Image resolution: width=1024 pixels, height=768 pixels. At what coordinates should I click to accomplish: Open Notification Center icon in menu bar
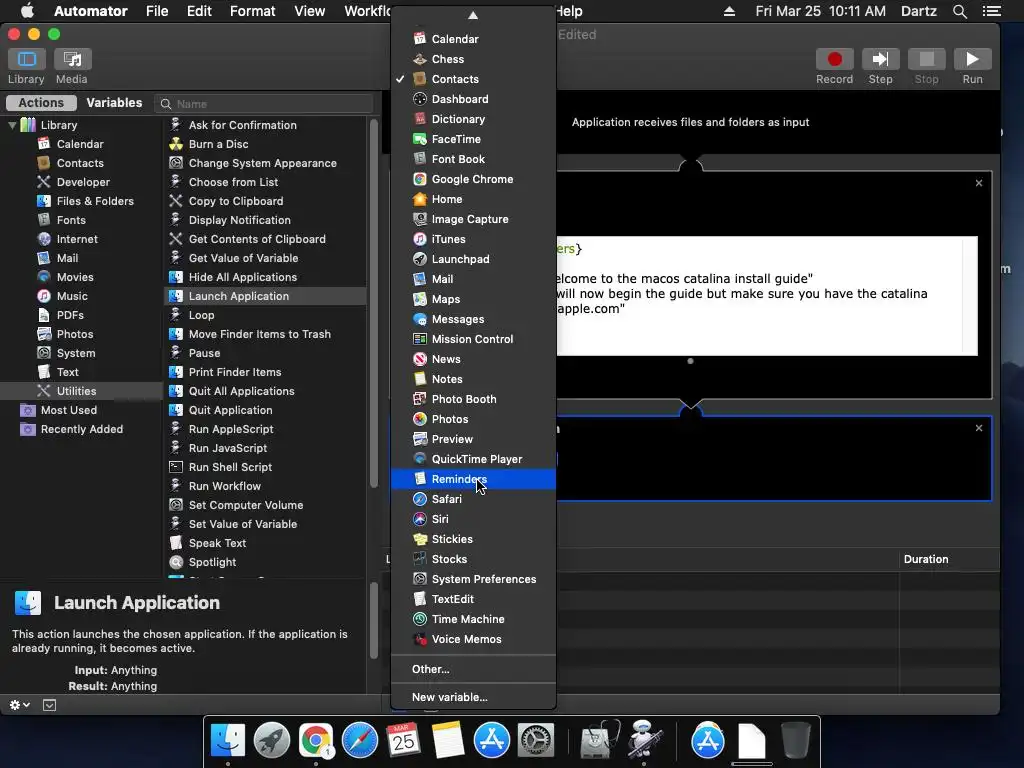[992, 11]
